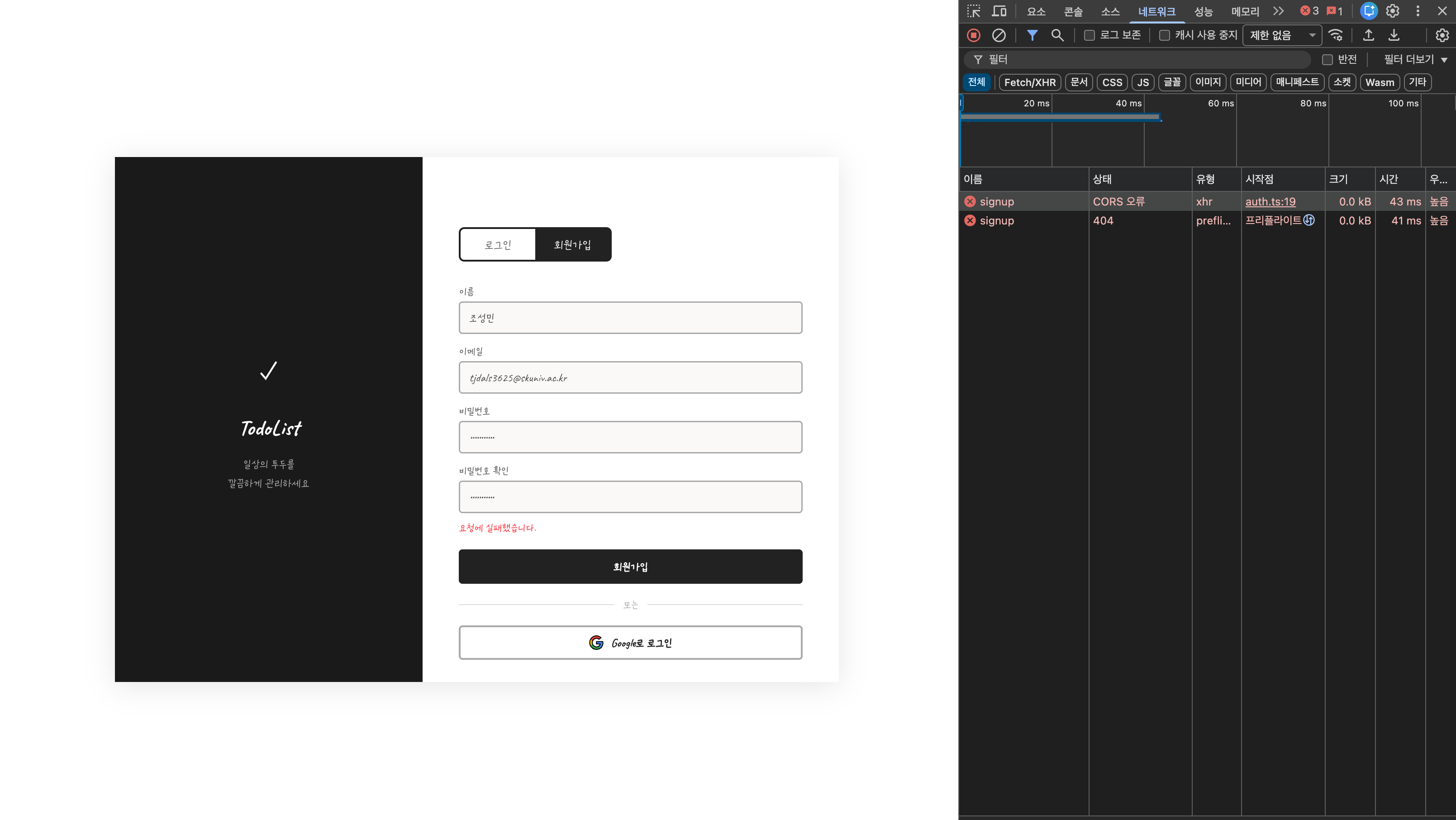This screenshot has width=1456, height=820.
Task: Export HAR file download icon
Action: click(1394, 35)
